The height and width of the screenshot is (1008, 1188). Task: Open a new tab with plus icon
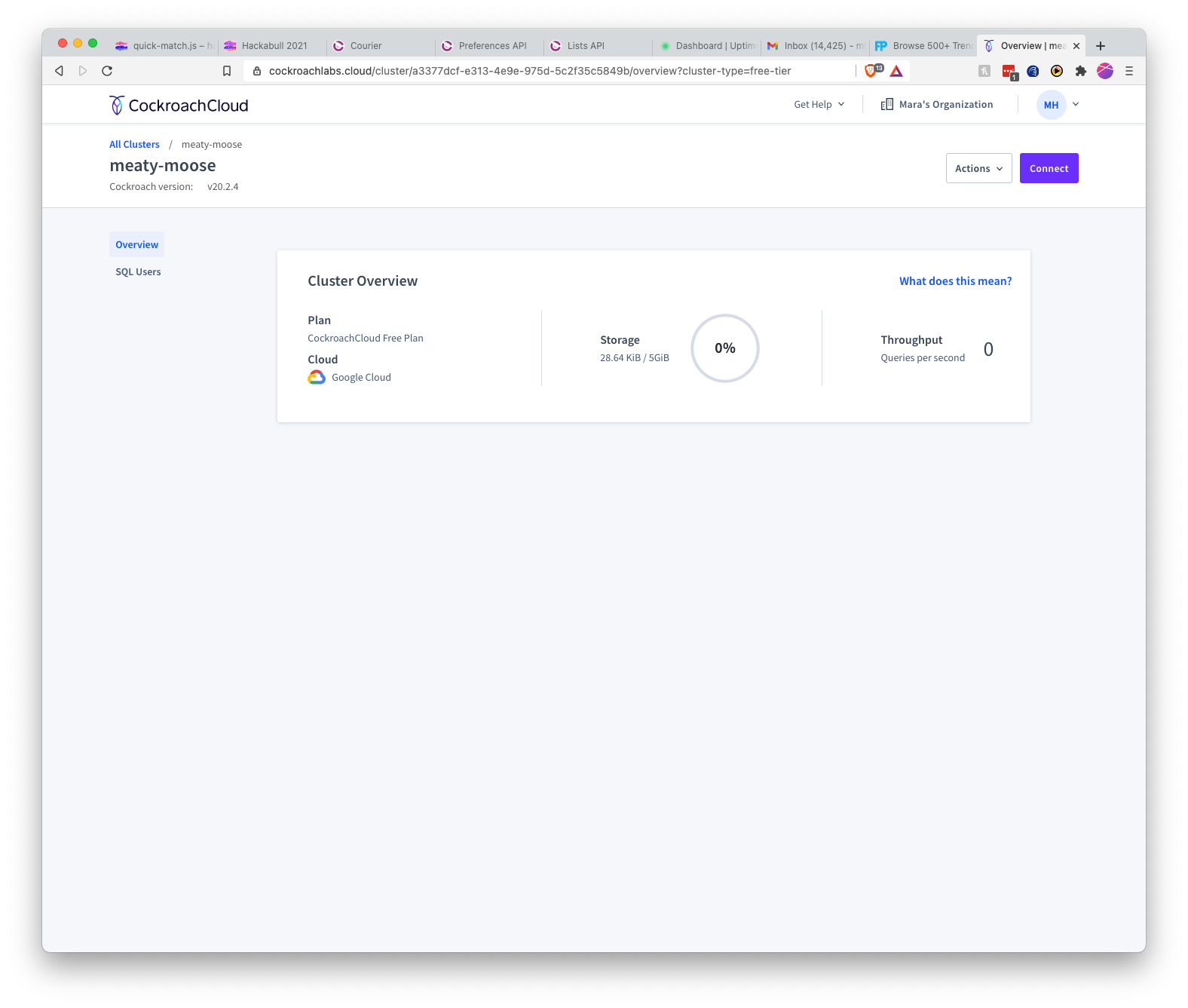coord(1101,46)
